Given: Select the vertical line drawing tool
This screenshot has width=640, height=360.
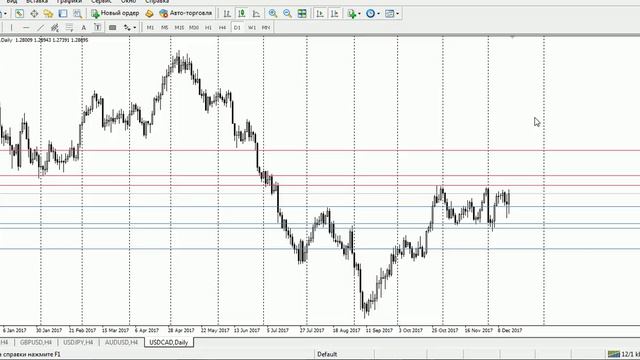Looking at the screenshot, I should click(x=11, y=27).
